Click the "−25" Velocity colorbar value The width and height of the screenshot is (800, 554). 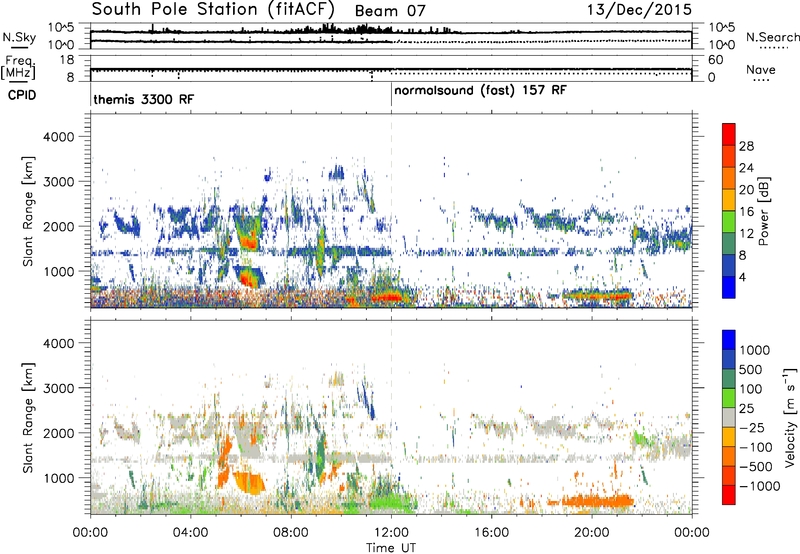pyautogui.click(x=752, y=427)
